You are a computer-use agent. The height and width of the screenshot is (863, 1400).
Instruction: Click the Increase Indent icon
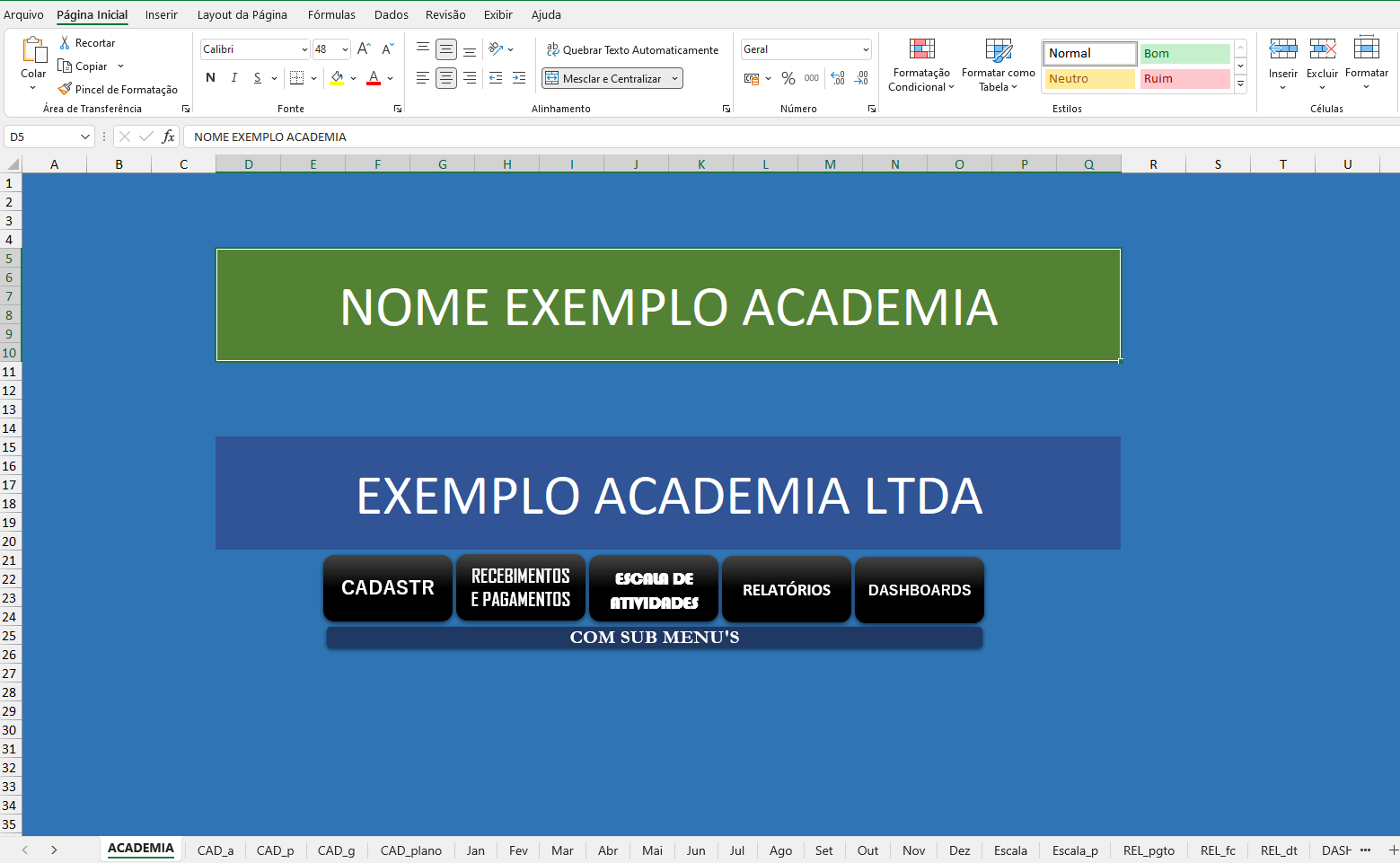[x=519, y=78]
